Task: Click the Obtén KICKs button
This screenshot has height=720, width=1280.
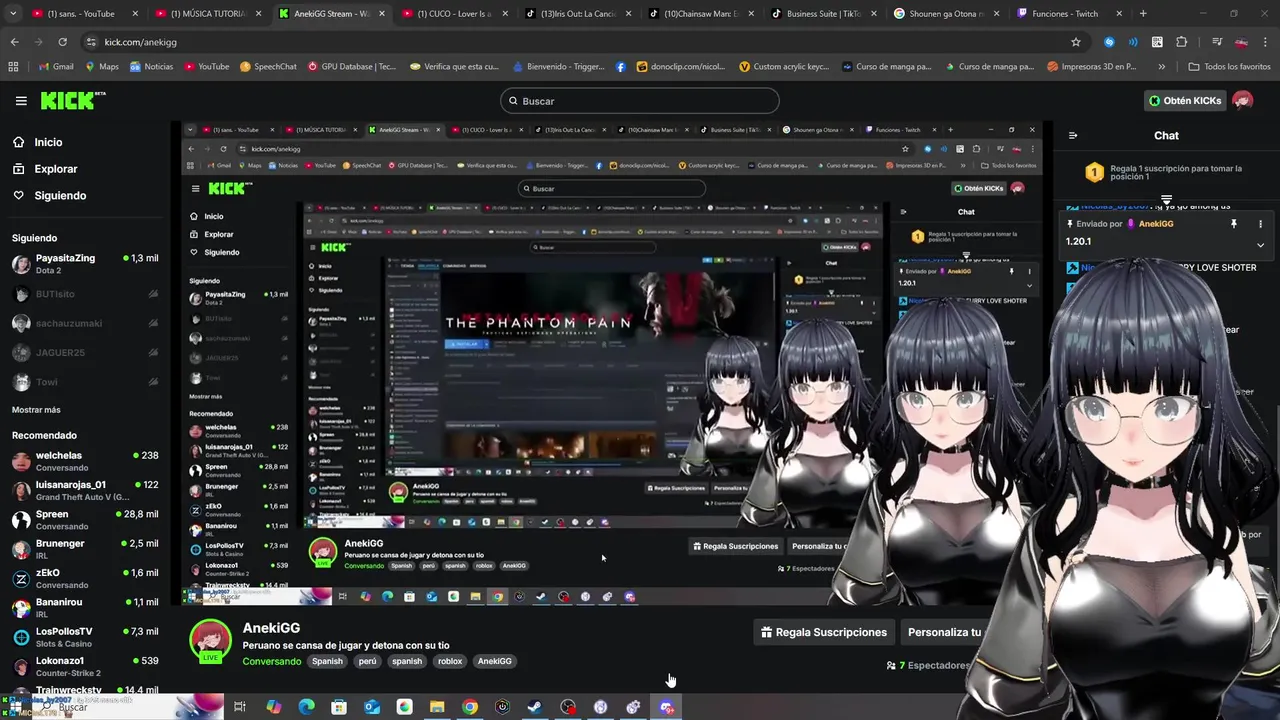Action: tap(1185, 101)
